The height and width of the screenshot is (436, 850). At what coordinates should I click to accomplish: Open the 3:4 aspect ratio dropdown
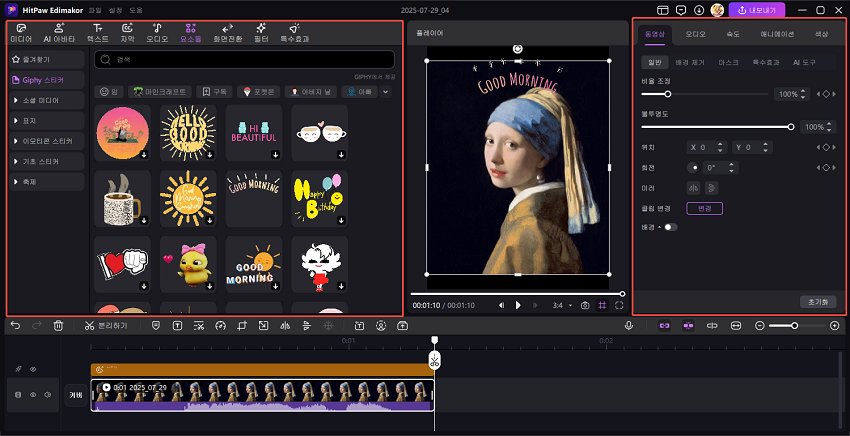coord(562,305)
